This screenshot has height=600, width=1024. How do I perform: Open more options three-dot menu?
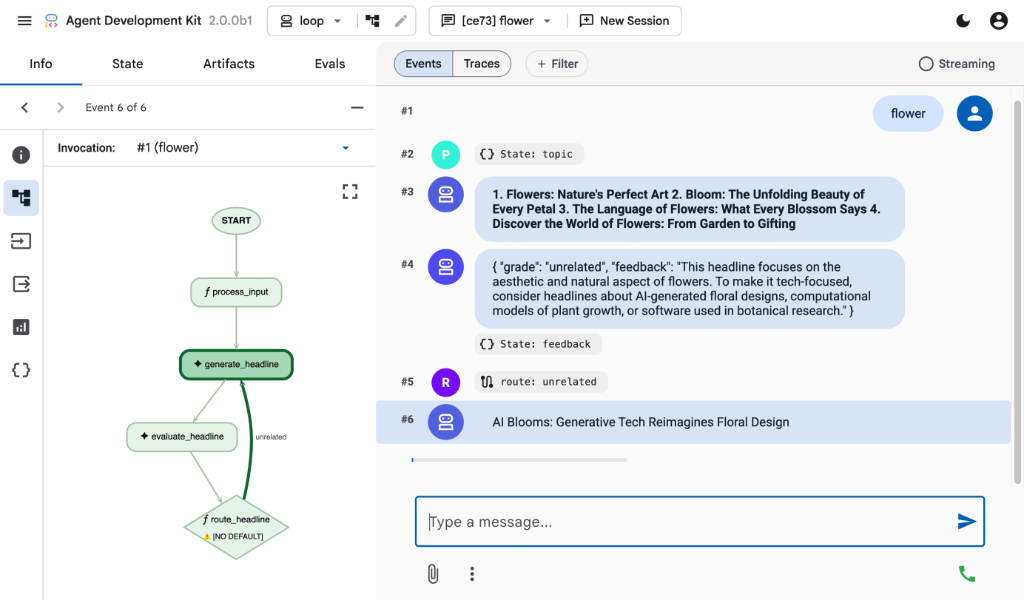point(472,574)
